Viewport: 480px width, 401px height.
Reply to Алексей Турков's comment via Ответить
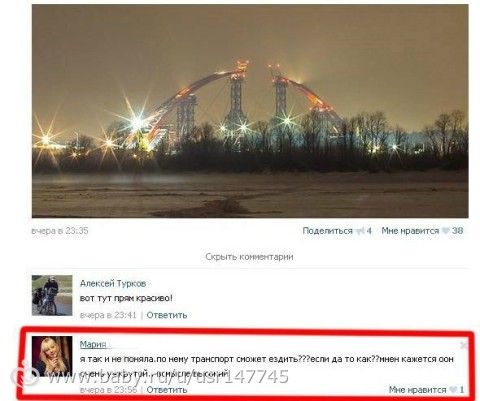167,315
